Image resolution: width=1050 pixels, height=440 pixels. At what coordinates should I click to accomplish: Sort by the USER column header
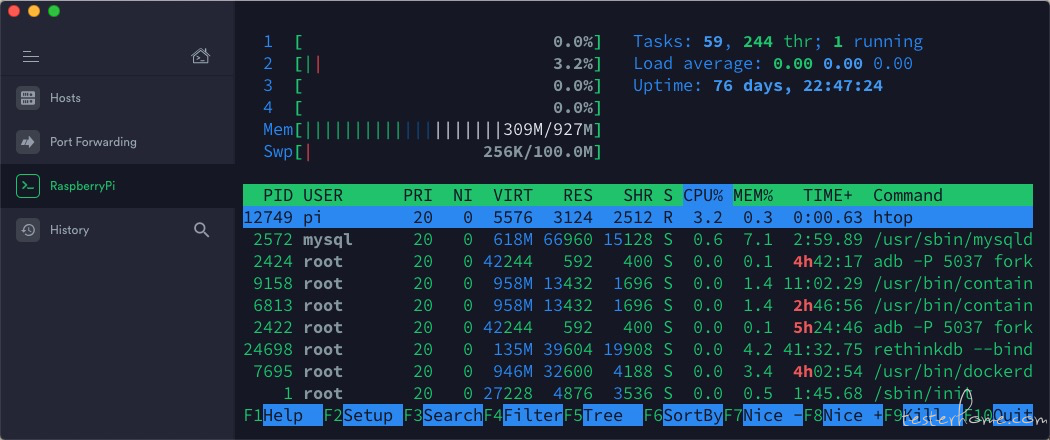tap(323, 195)
